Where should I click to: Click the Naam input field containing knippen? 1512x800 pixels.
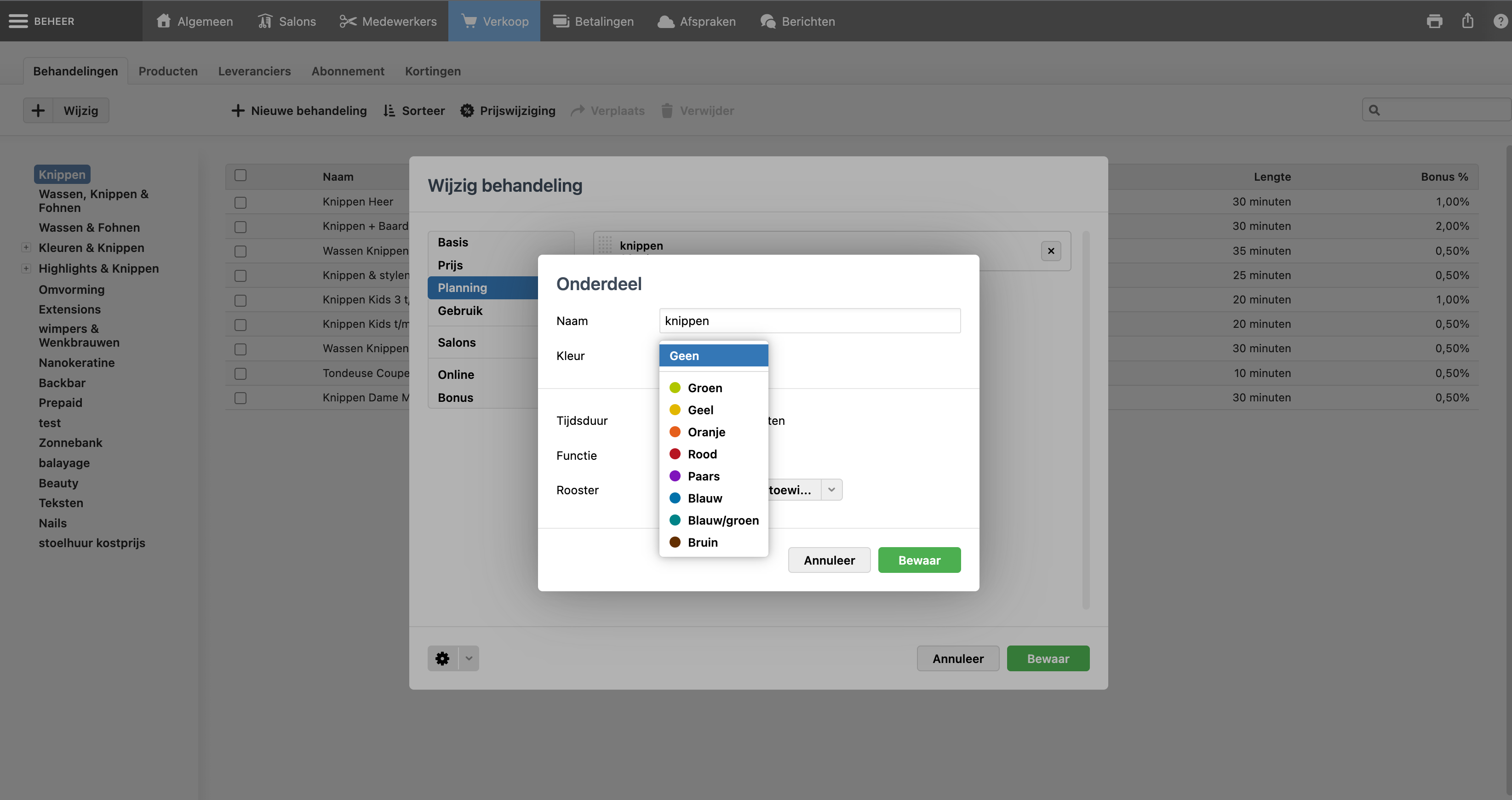point(809,320)
